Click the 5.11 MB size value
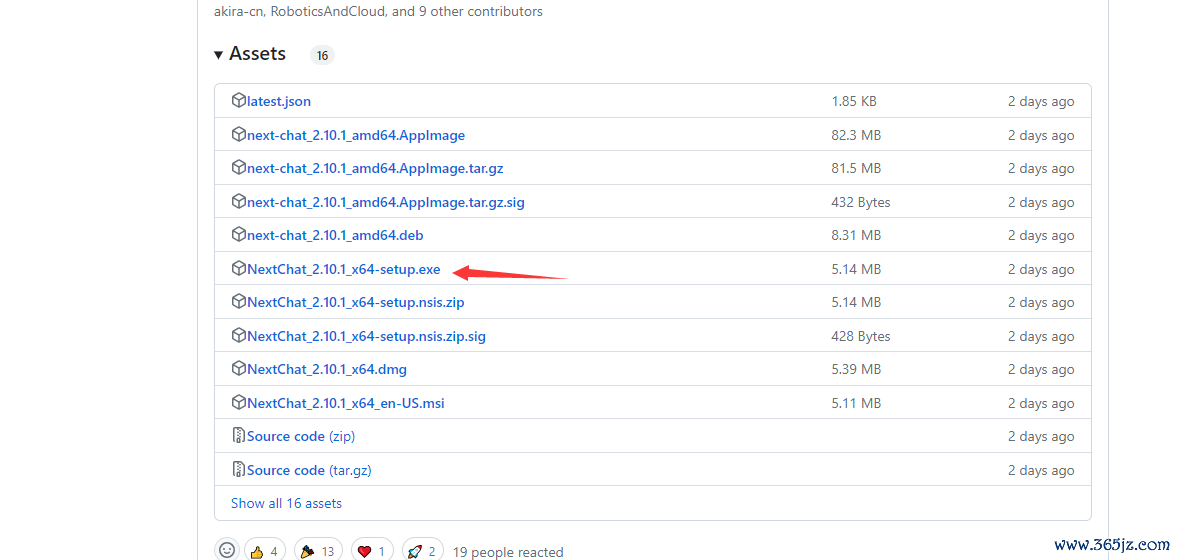Screen dimensions: 1177x560 tap(856, 403)
